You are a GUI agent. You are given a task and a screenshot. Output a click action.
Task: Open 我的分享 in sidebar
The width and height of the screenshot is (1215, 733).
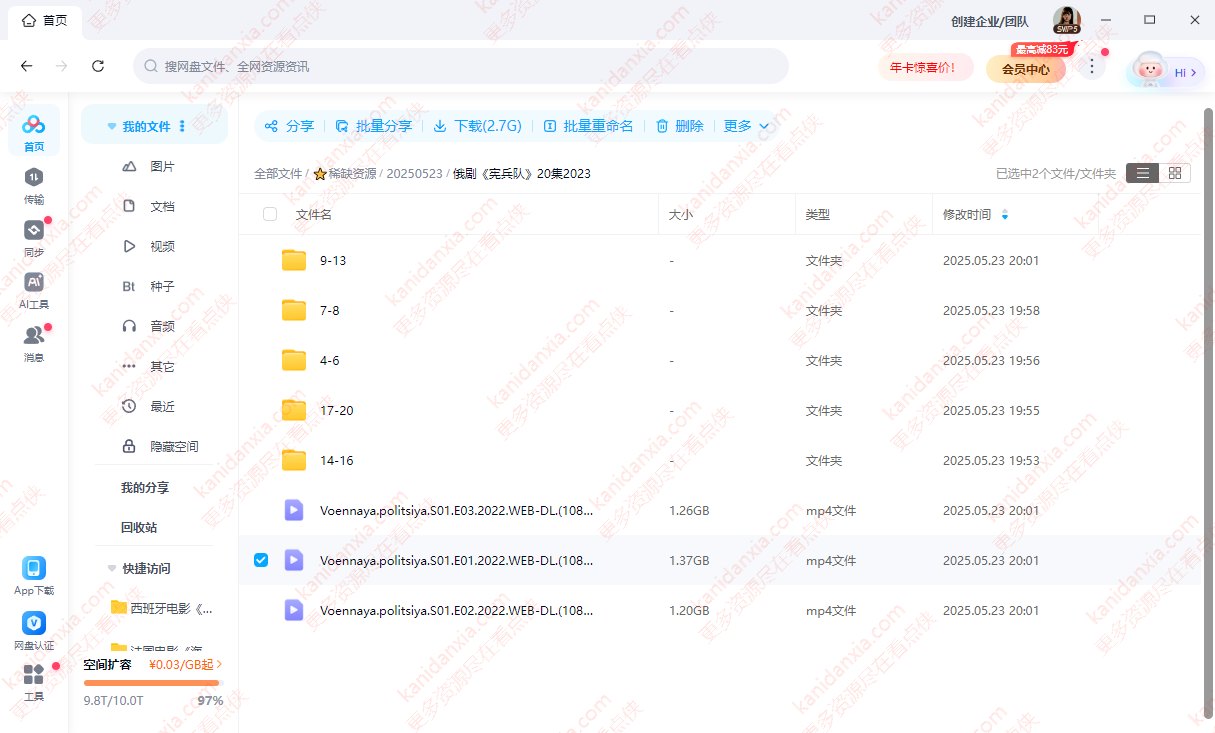pyautogui.click(x=145, y=488)
